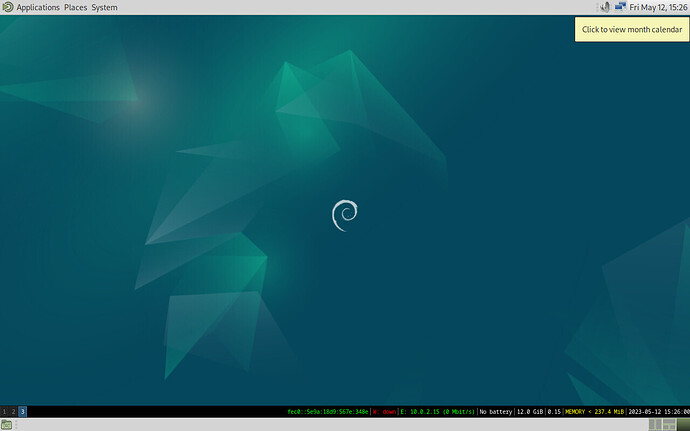Click the "2023-05-12 15:26:00" status bar time
The image size is (690, 431).
(659, 412)
